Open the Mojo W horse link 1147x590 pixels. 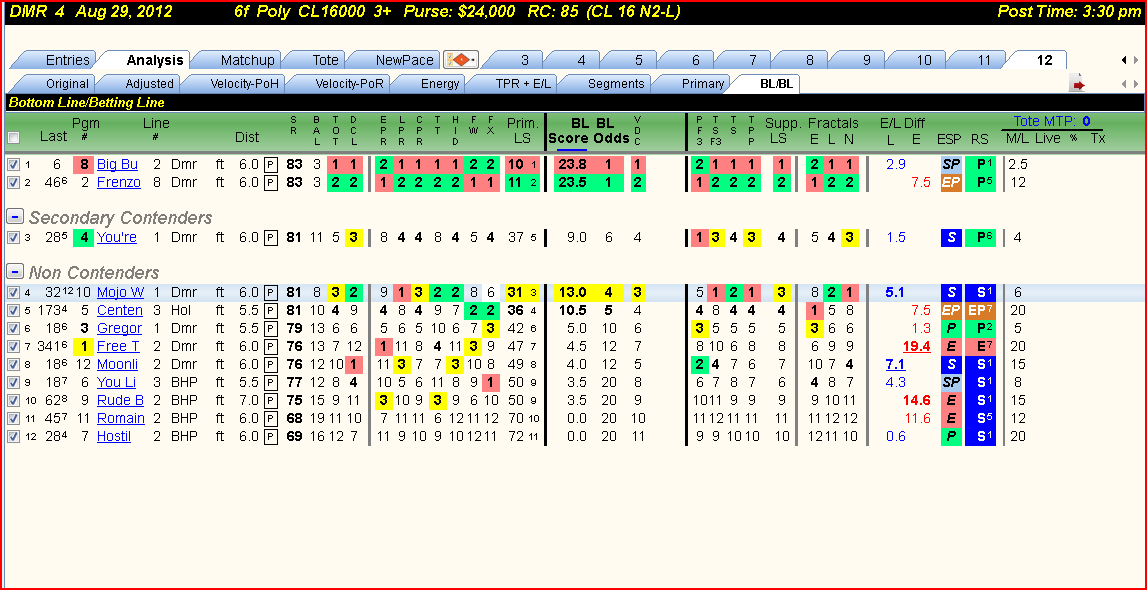[121, 292]
